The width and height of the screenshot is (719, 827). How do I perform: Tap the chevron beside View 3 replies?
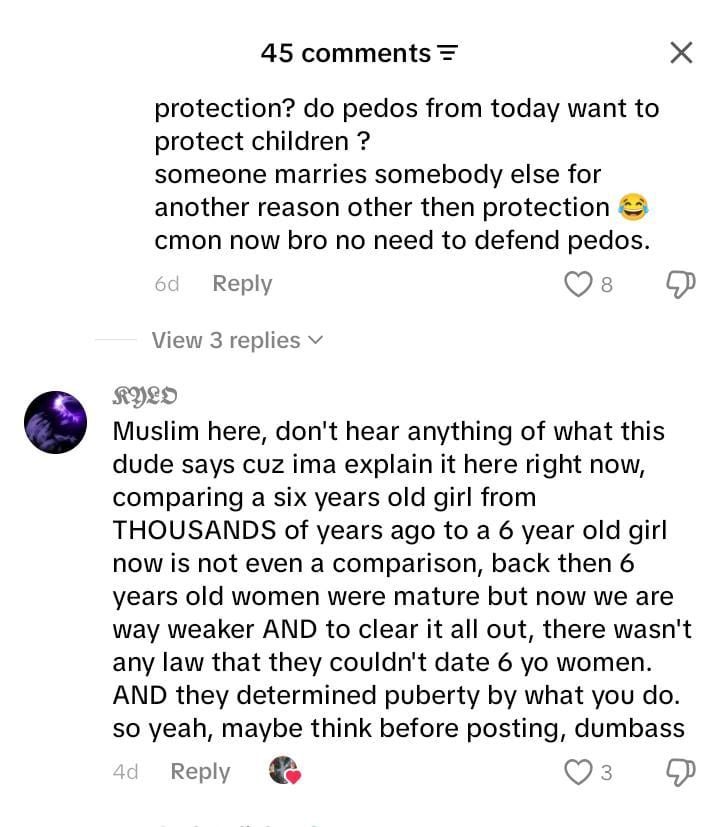point(315,340)
